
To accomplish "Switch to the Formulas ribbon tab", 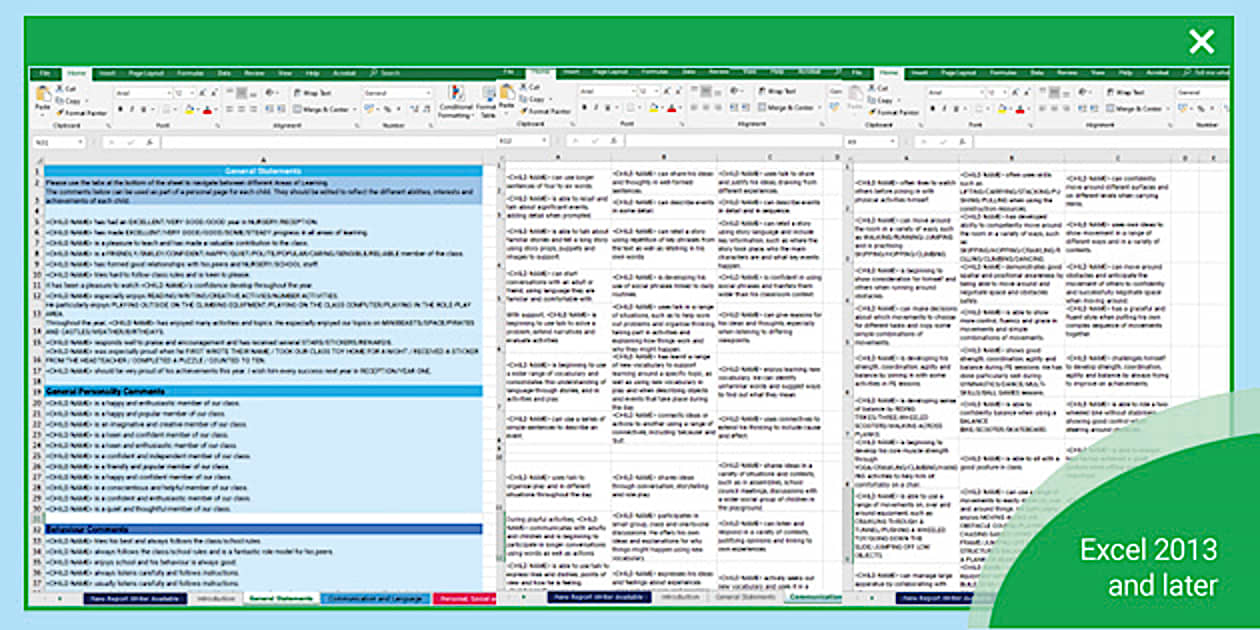I will pos(190,73).
